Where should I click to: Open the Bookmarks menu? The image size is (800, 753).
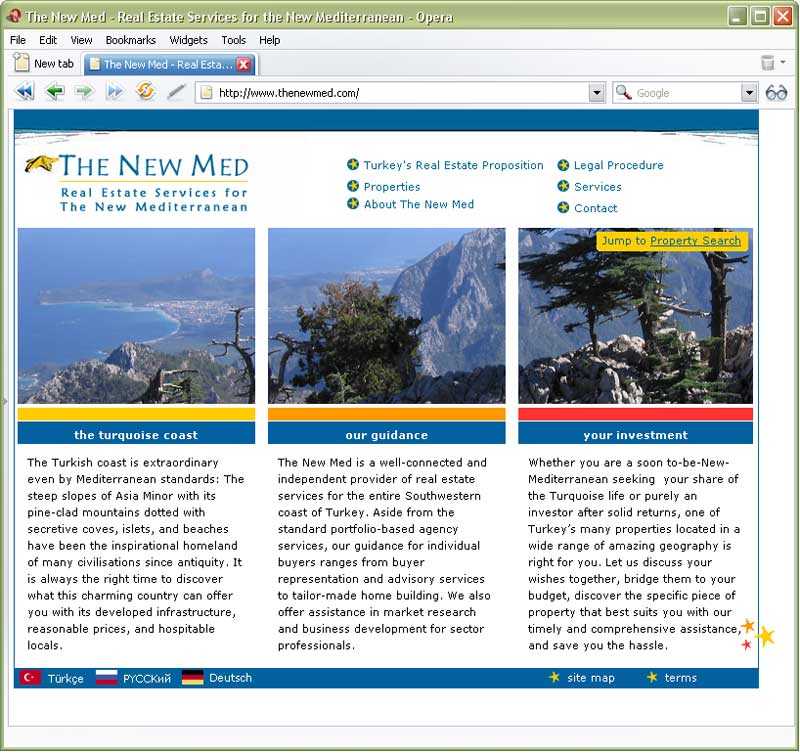pos(131,40)
